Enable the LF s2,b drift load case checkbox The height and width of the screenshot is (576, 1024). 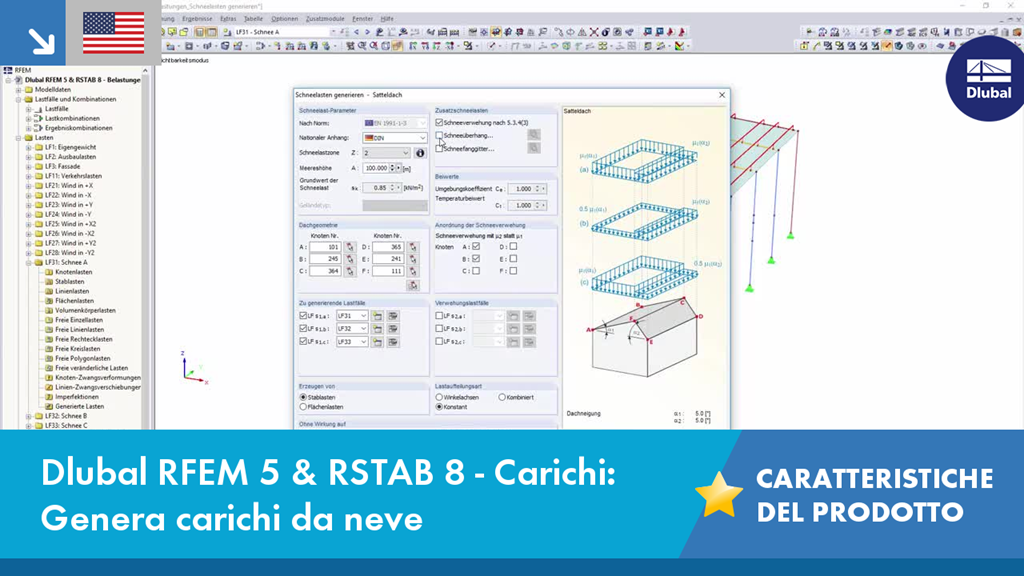(x=439, y=329)
